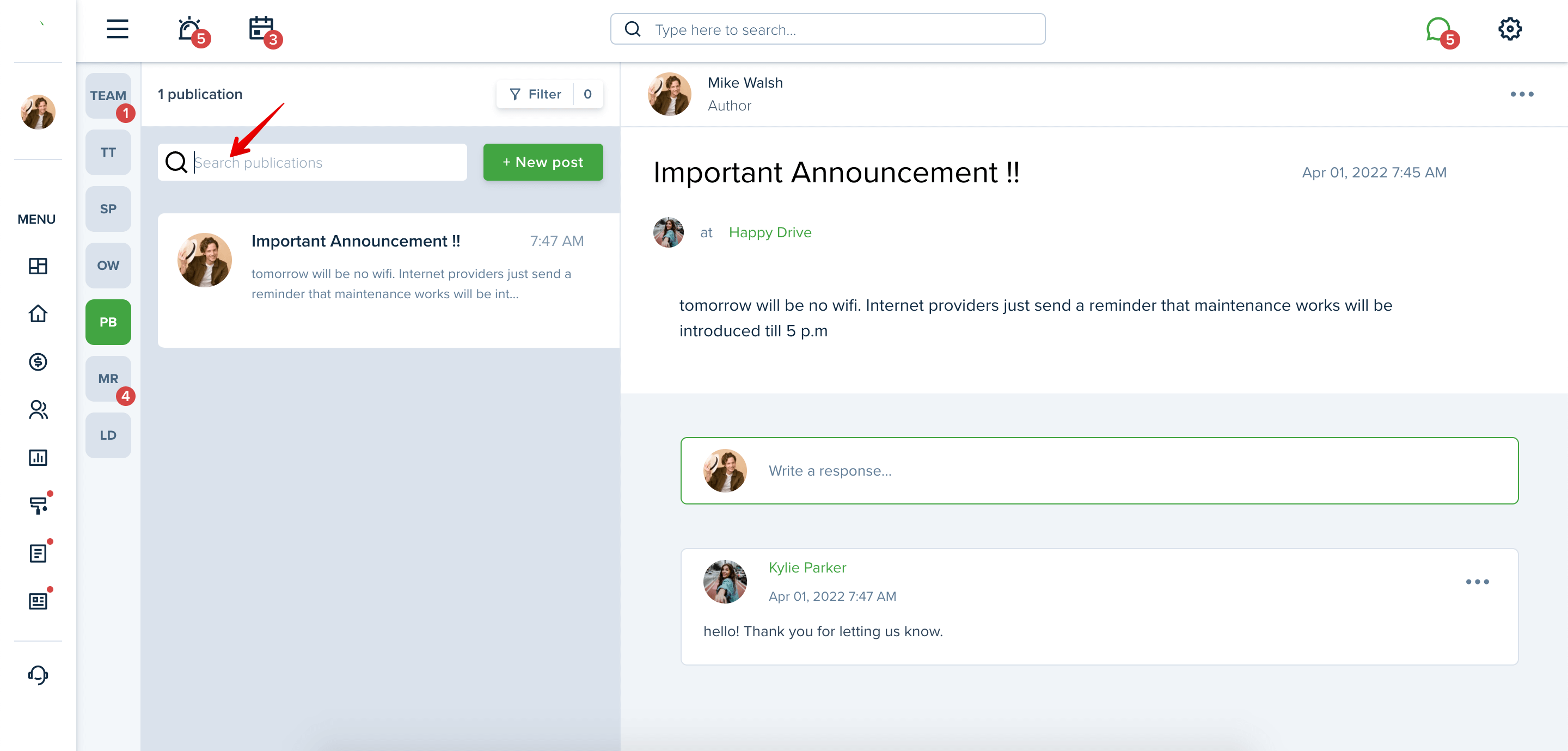Click magnifier icon in publications search
This screenshot has width=1568, height=751.
(x=176, y=162)
